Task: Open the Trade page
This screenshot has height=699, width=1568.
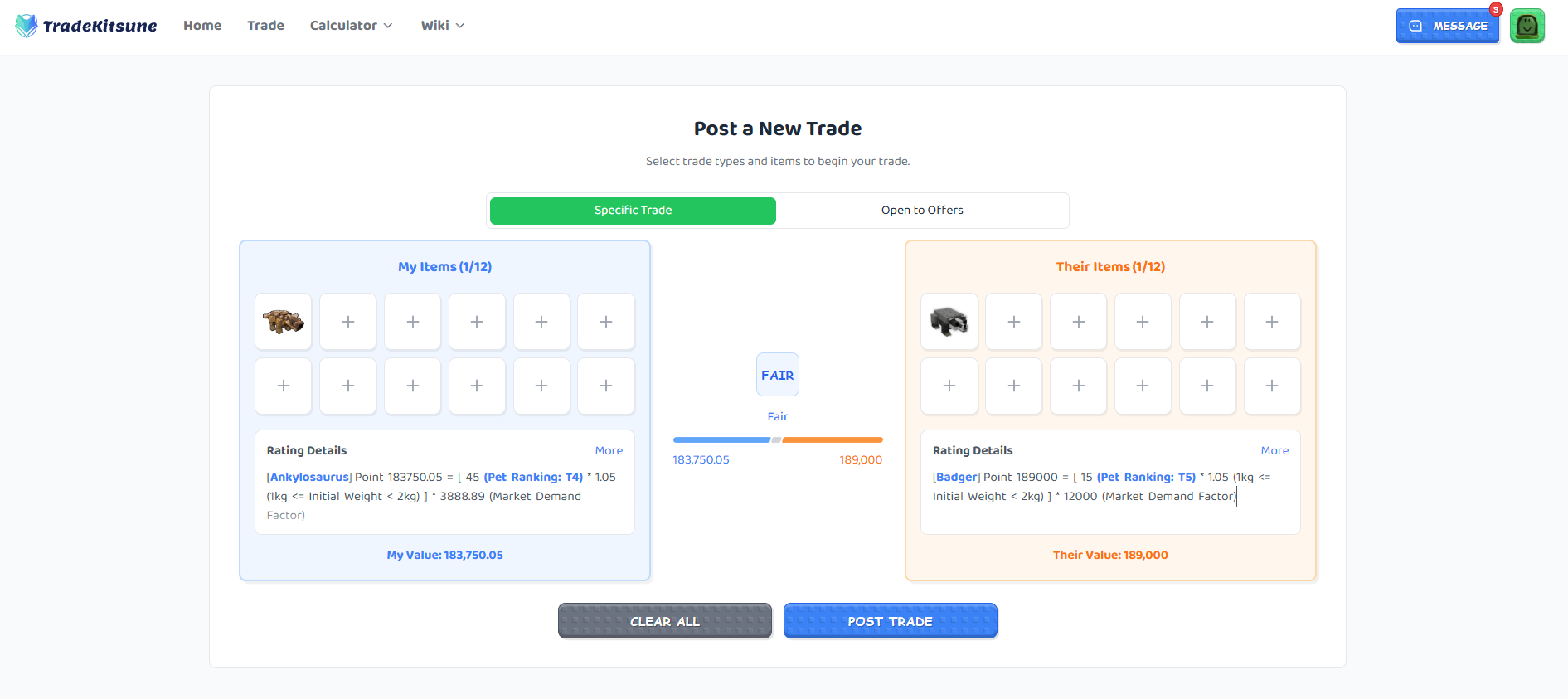Action: [x=265, y=25]
